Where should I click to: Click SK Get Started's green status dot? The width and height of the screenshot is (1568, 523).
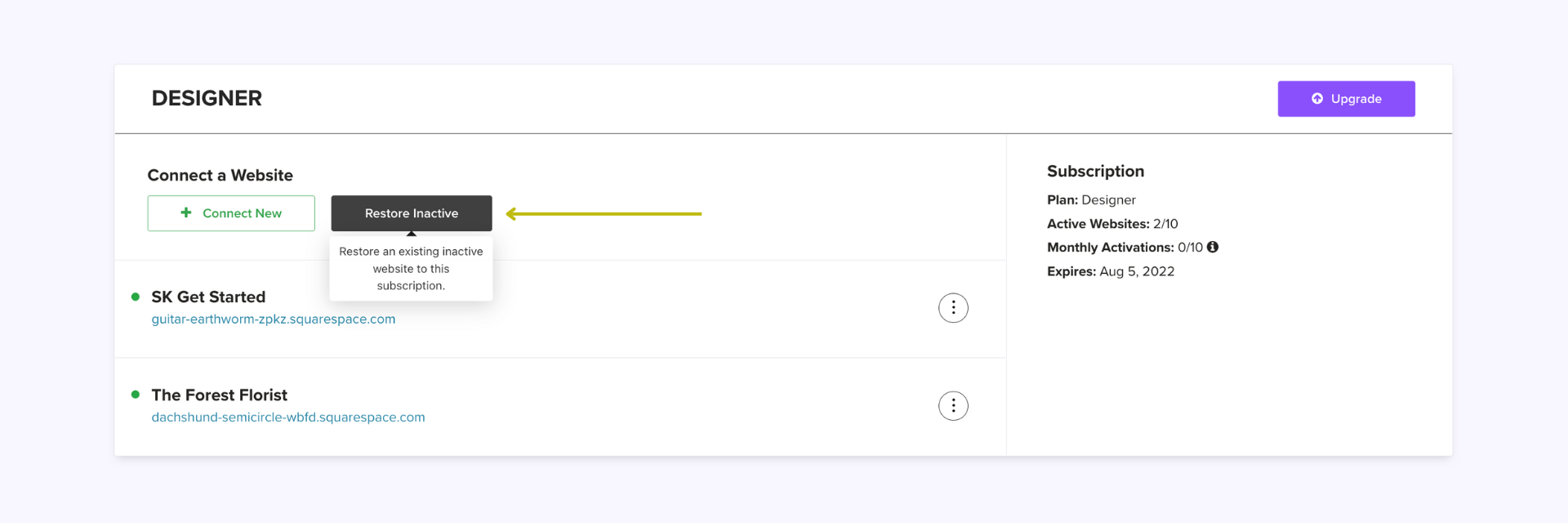(x=136, y=297)
